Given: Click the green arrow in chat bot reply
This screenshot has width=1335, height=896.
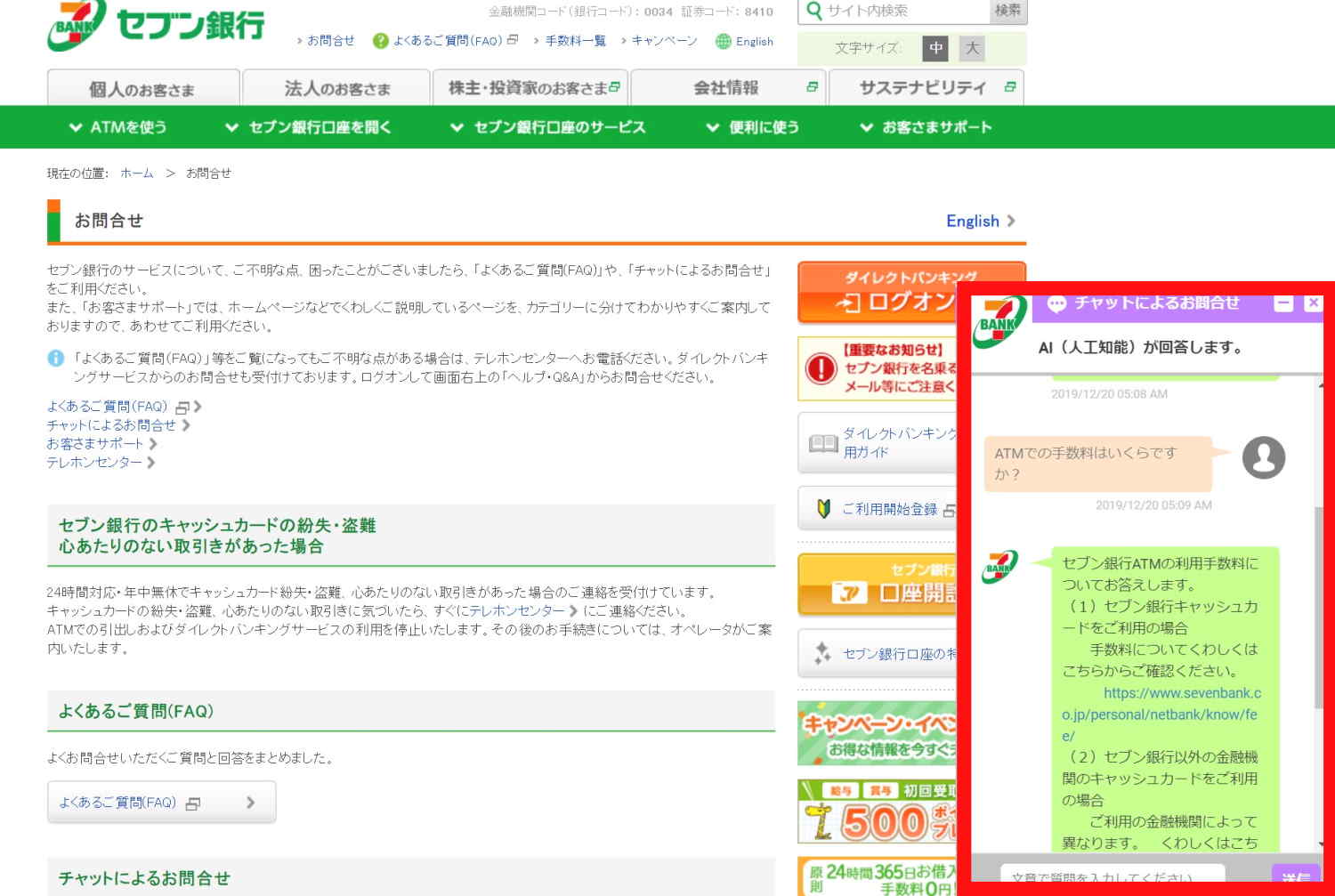Looking at the screenshot, I should tap(1040, 562).
